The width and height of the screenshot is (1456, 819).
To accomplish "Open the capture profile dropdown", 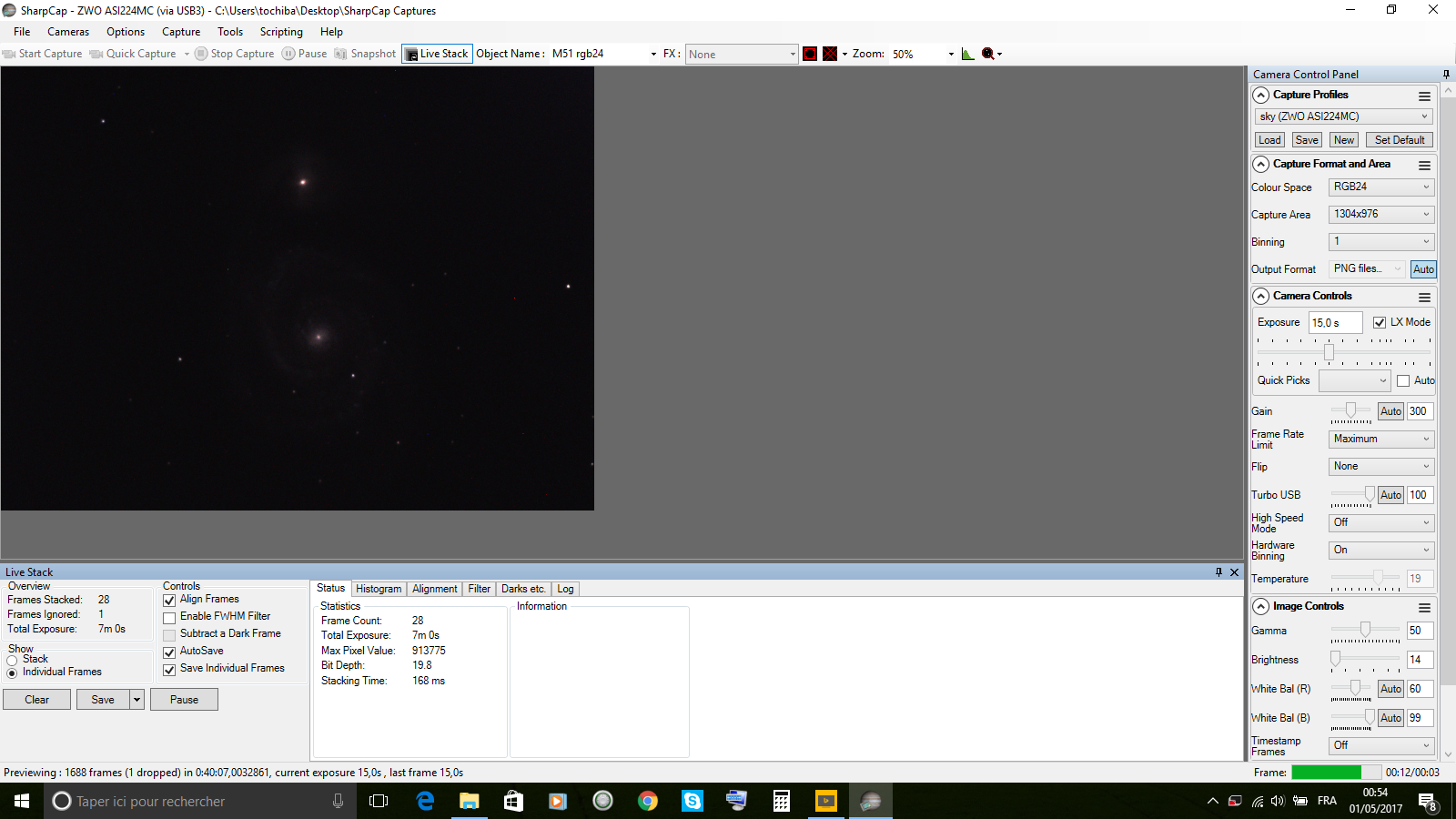I will [x=1344, y=116].
